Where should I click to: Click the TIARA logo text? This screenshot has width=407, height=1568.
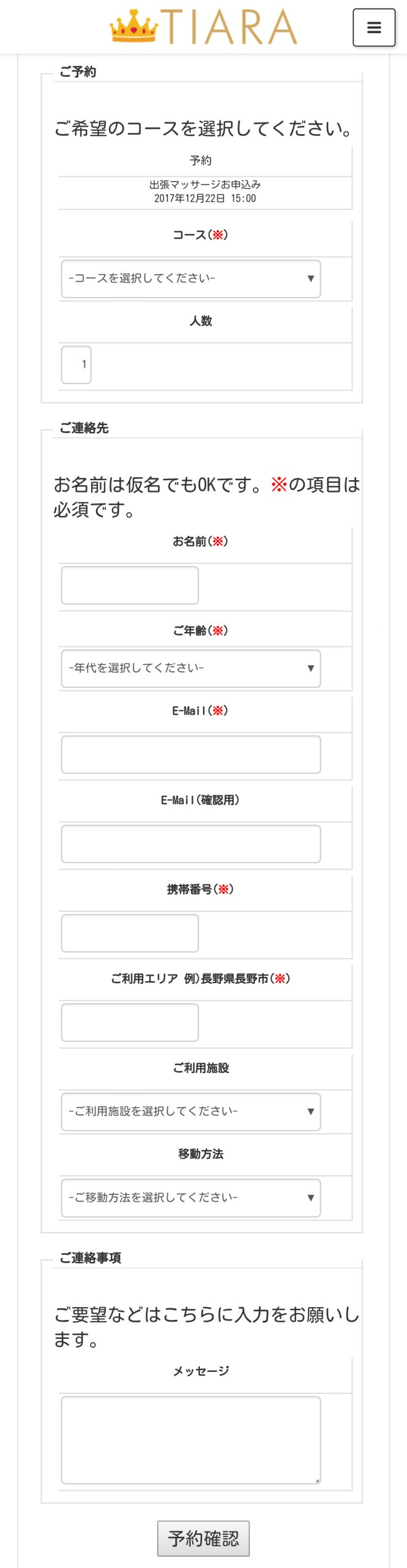click(228, 27)
